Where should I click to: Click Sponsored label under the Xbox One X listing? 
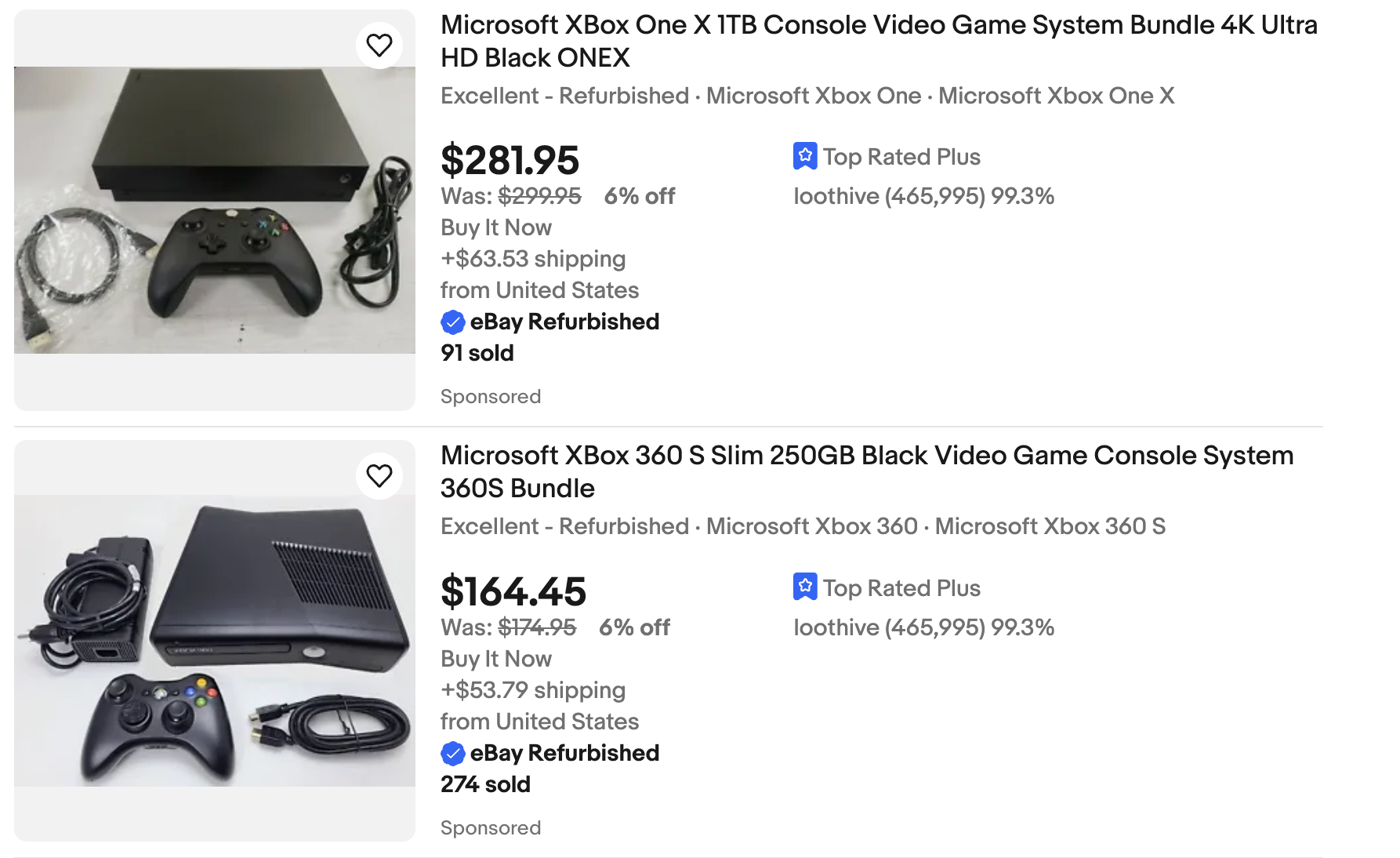tap(491, 396)
